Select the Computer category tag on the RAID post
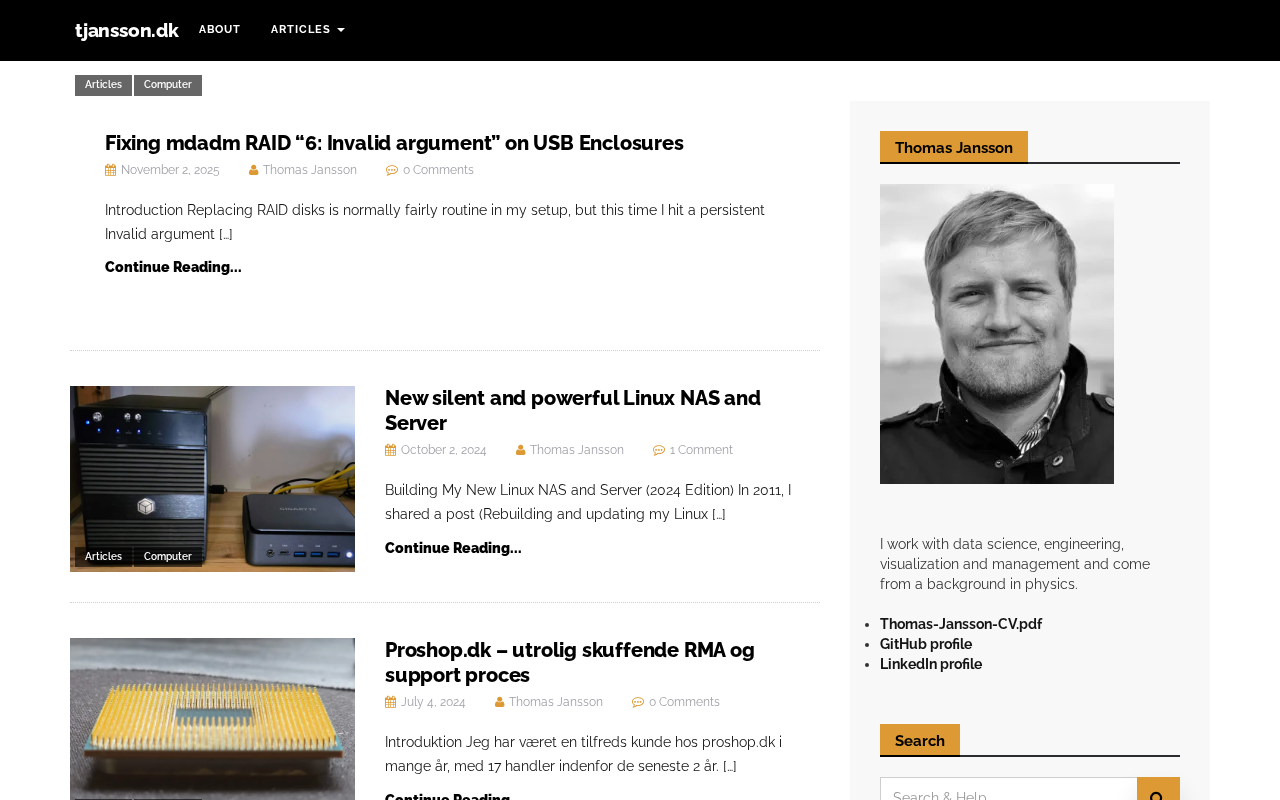The height and width of the screenshot is (800, 1280). (168, 85)
